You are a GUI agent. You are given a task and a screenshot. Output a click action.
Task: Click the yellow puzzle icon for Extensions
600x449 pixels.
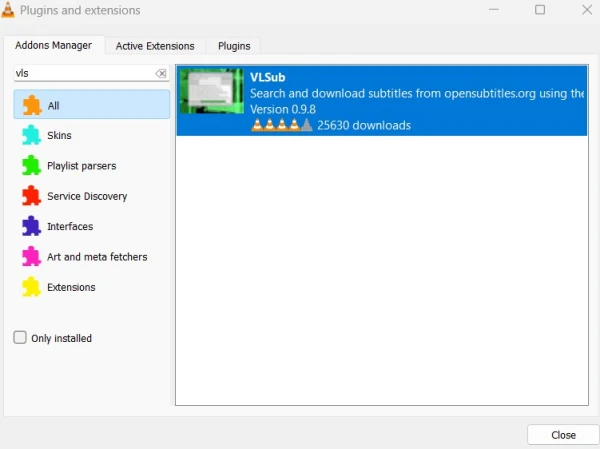pos(31,287)
